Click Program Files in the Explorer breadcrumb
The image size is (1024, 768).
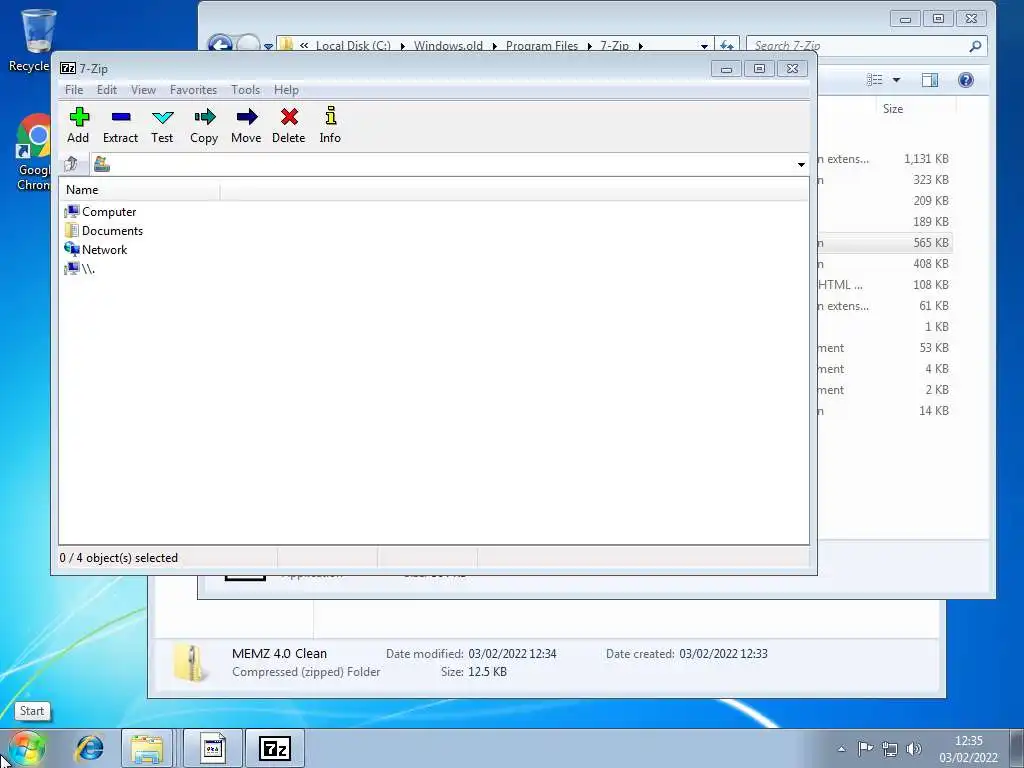[x=542, y=46]
